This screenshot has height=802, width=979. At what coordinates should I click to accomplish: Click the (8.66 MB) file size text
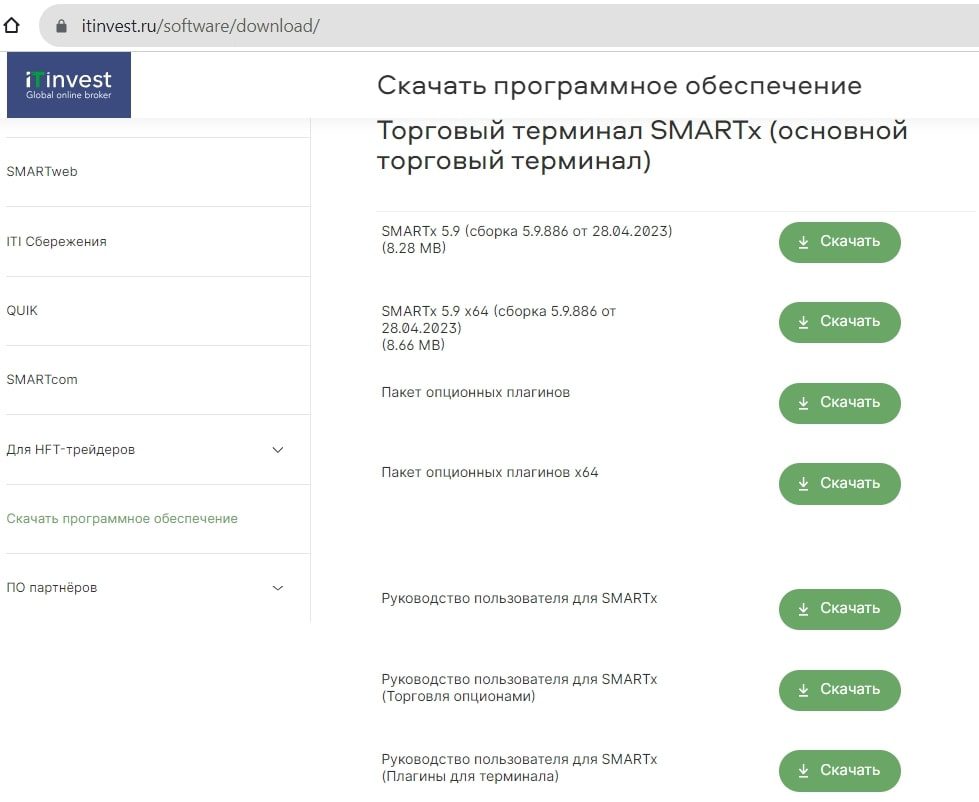(413, 345)
